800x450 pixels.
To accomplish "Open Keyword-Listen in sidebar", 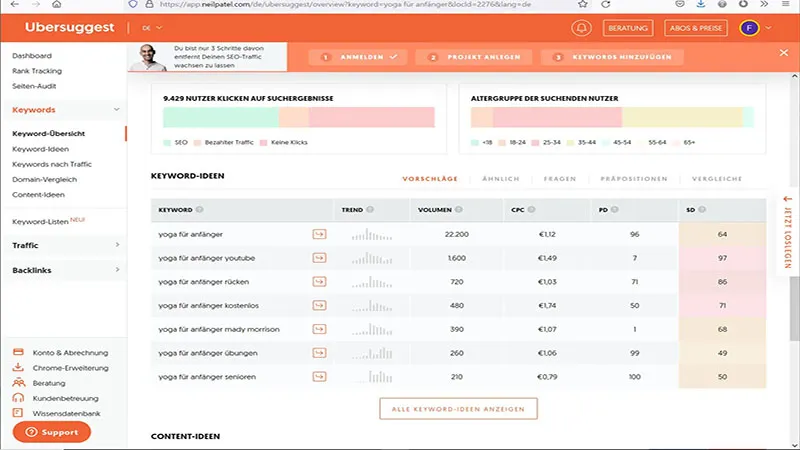I will pos(40,222).
